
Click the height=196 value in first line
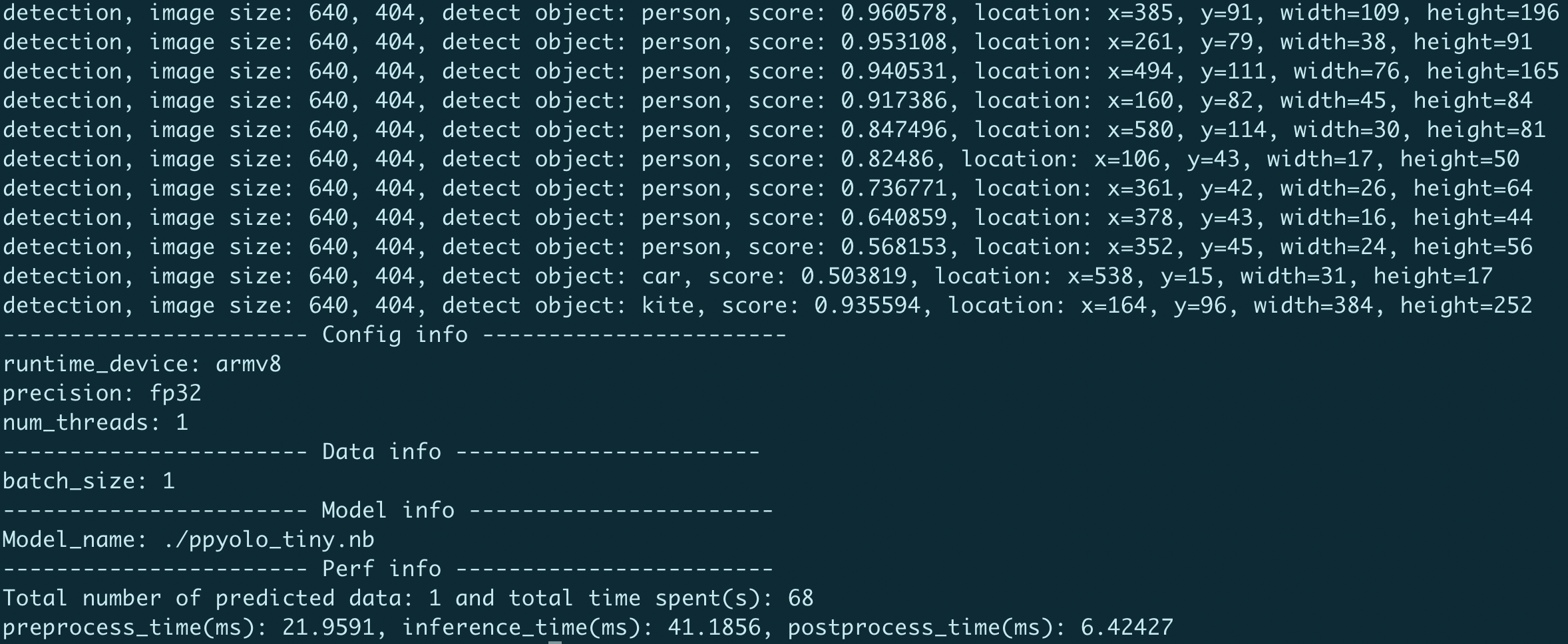(1492, 13)
